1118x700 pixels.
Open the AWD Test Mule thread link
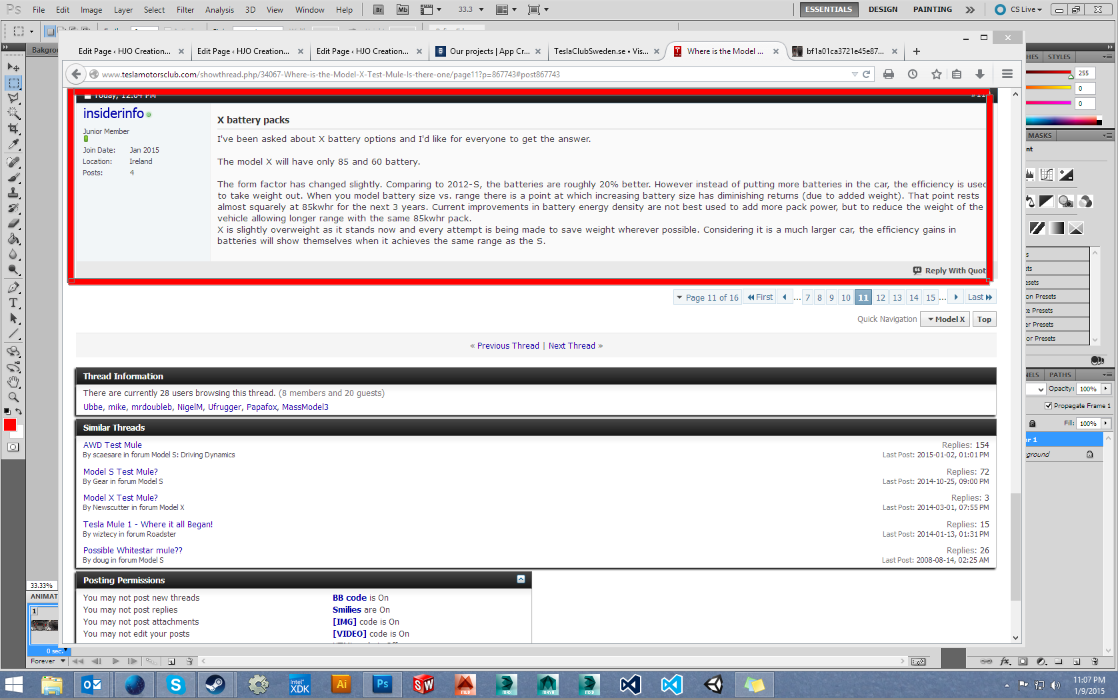coord(112,445)
